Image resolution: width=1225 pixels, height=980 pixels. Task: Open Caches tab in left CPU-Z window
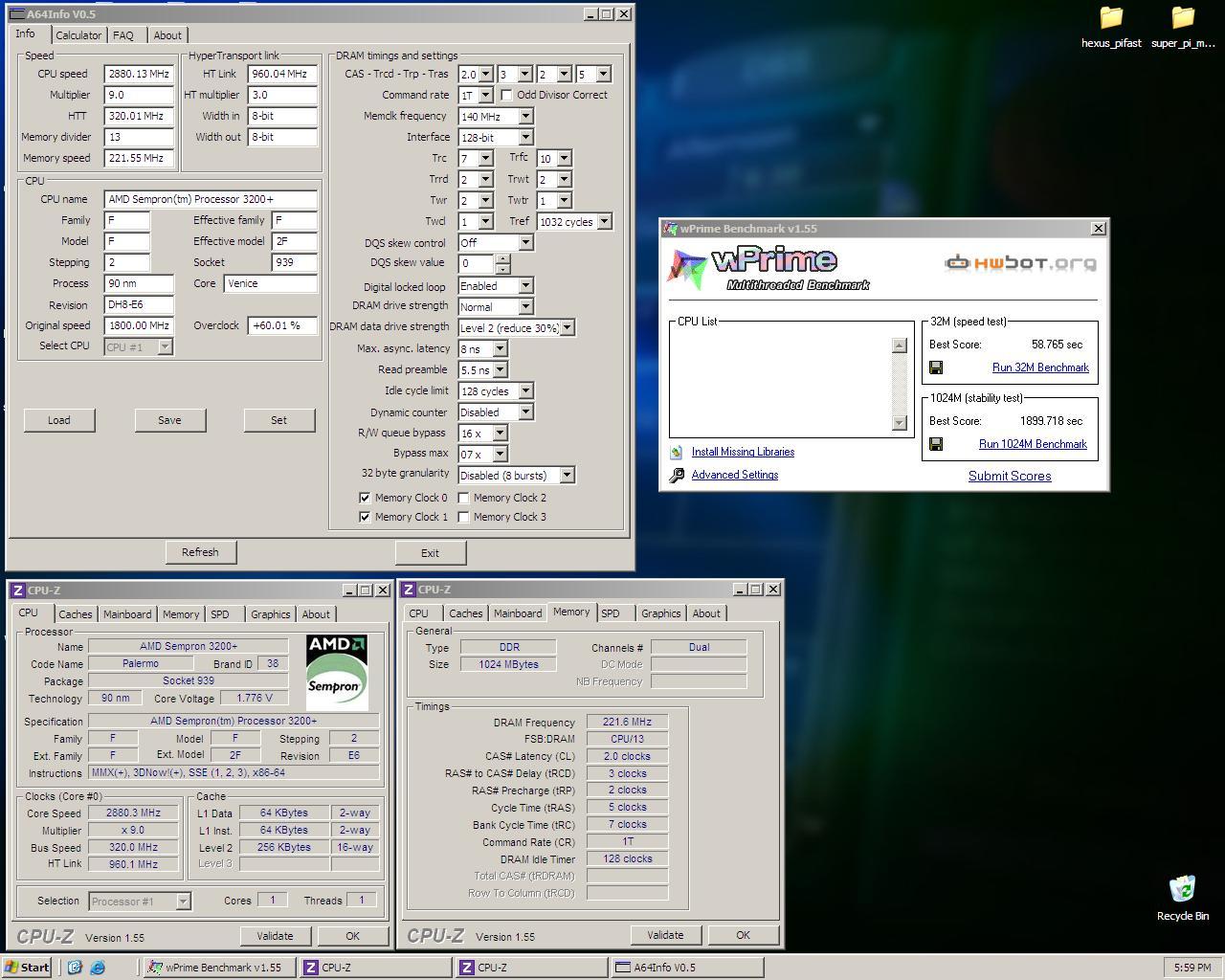tap(75, 614)
